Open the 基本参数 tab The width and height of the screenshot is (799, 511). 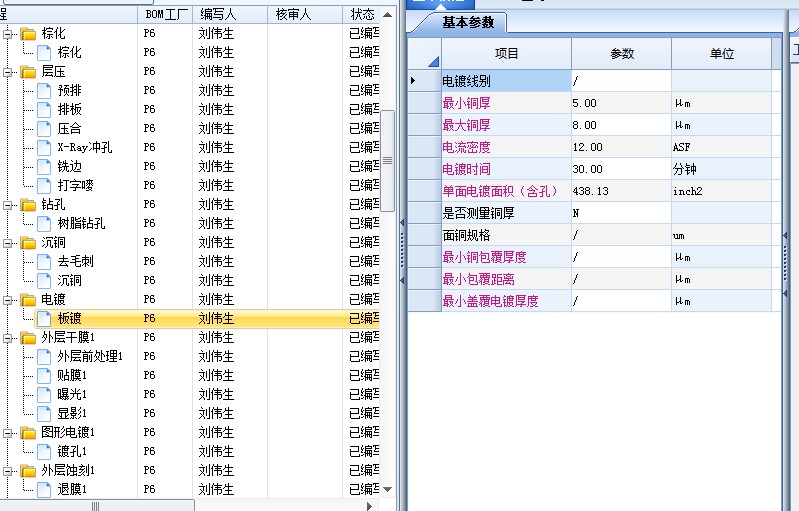468,22
